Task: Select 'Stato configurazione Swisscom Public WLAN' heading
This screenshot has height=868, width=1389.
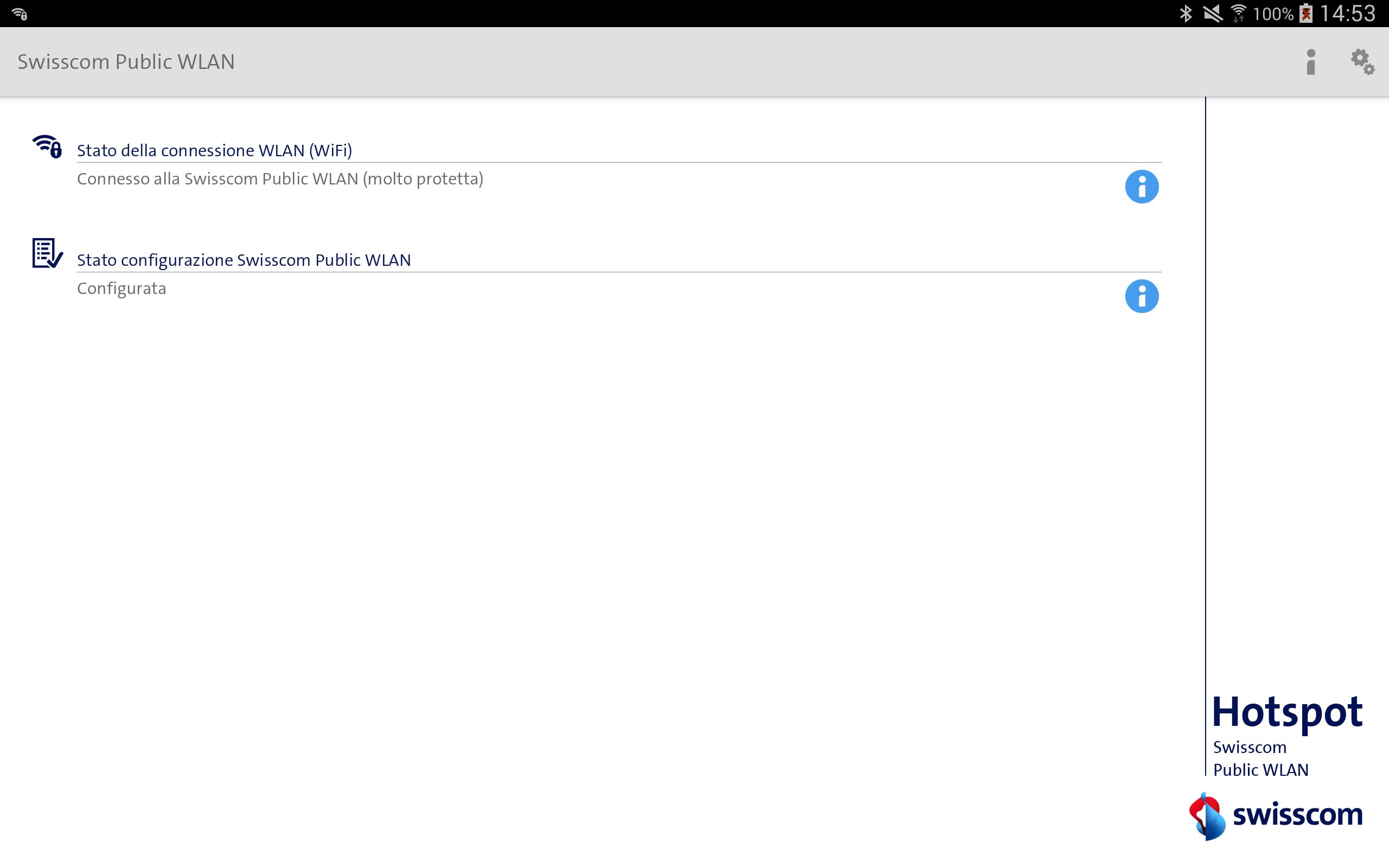Action: pyautogui.click(x=244, y=260)
